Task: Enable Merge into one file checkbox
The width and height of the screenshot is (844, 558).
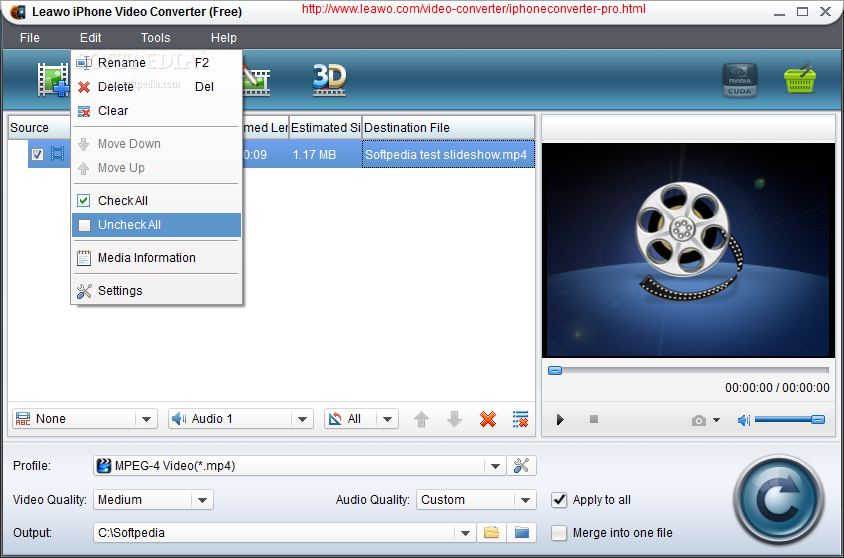Action: pyautogui.click(x=559, y=533)
